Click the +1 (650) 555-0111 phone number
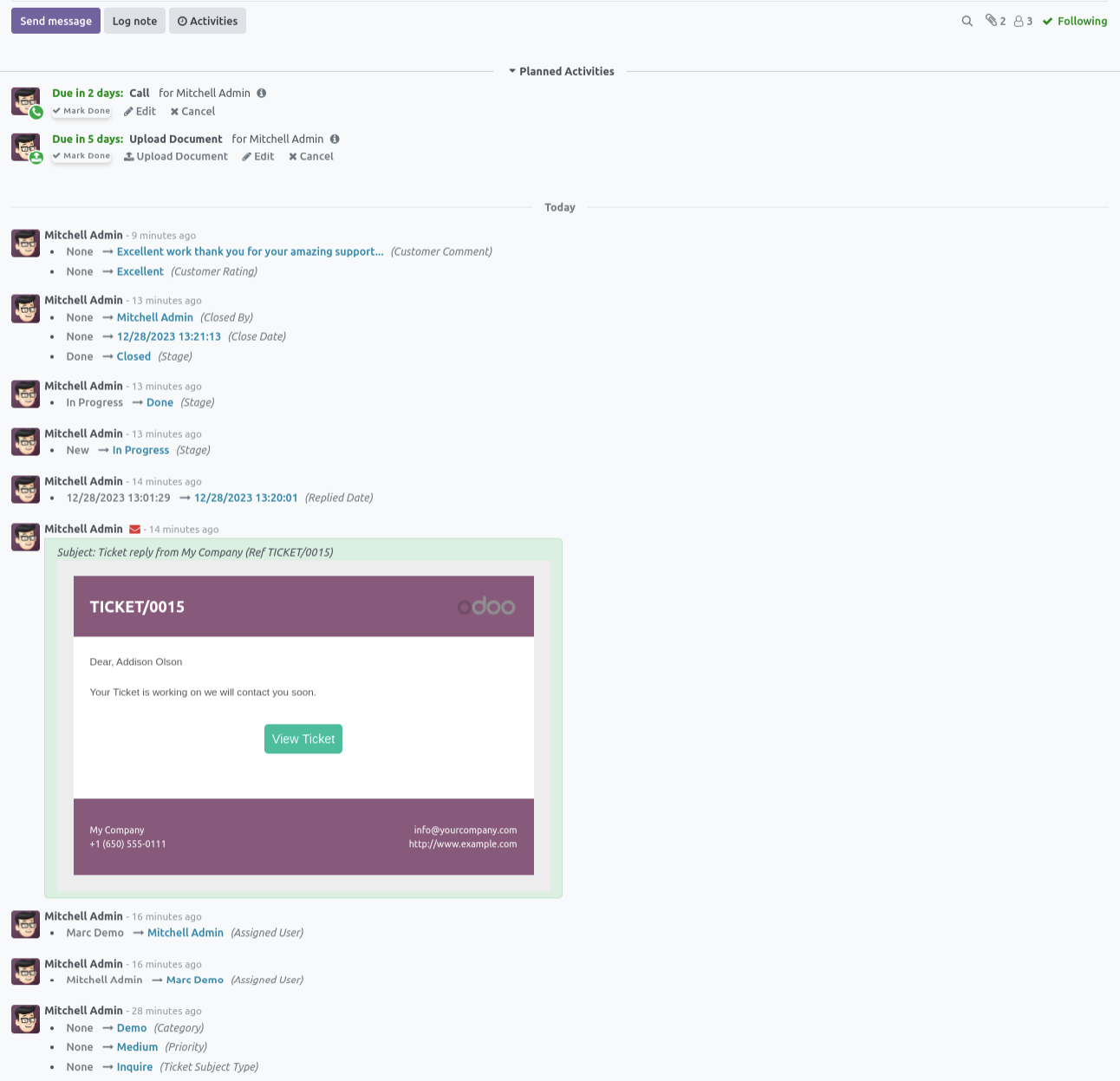The width and height of the screenshot is (1120, 1081). tap(127, 843)
